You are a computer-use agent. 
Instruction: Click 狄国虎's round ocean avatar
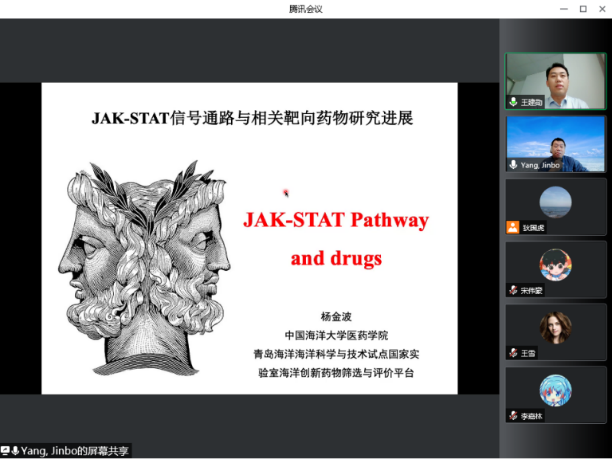point(555,203)
